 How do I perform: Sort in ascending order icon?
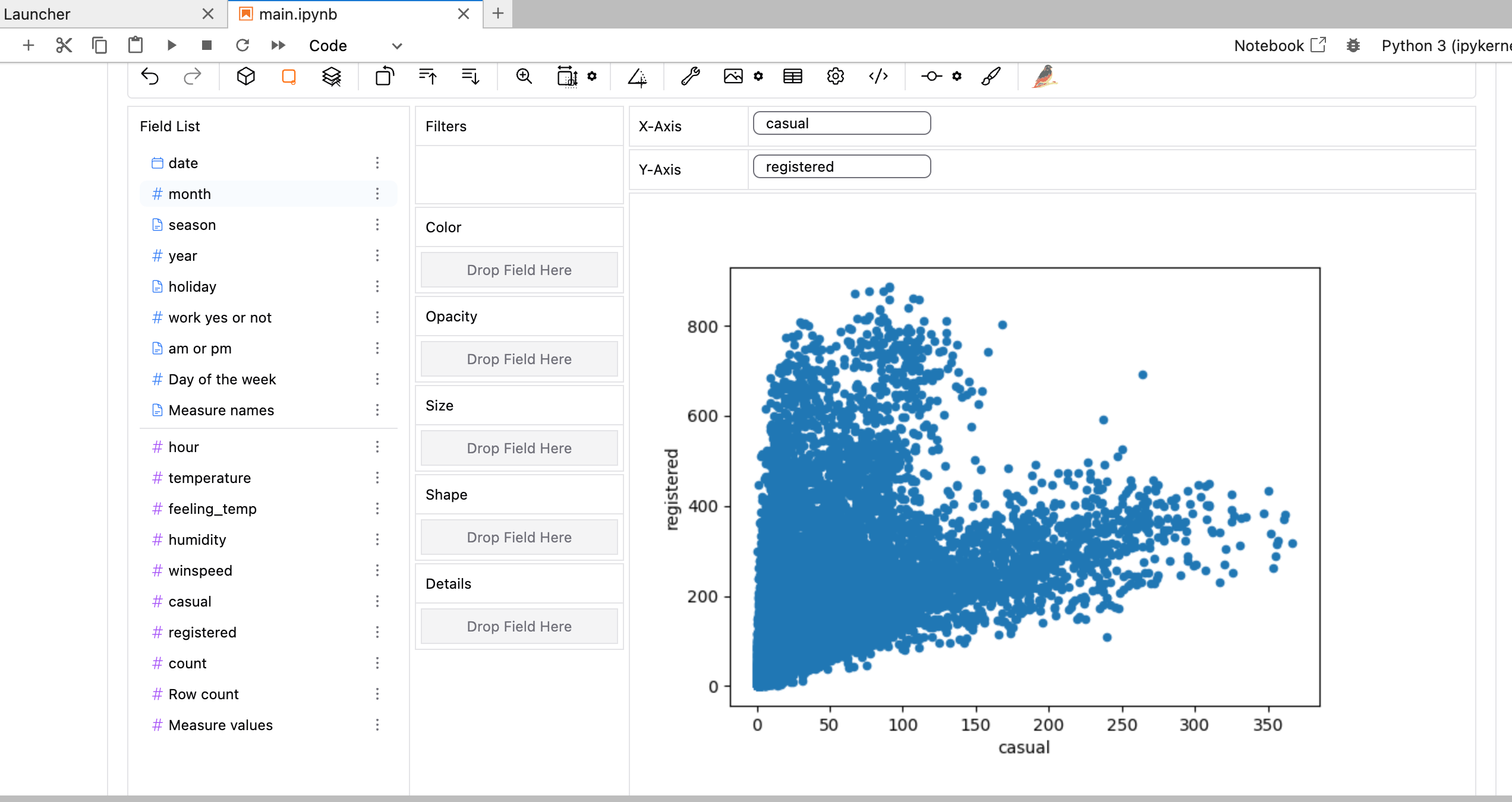click(x=428, y=77)
